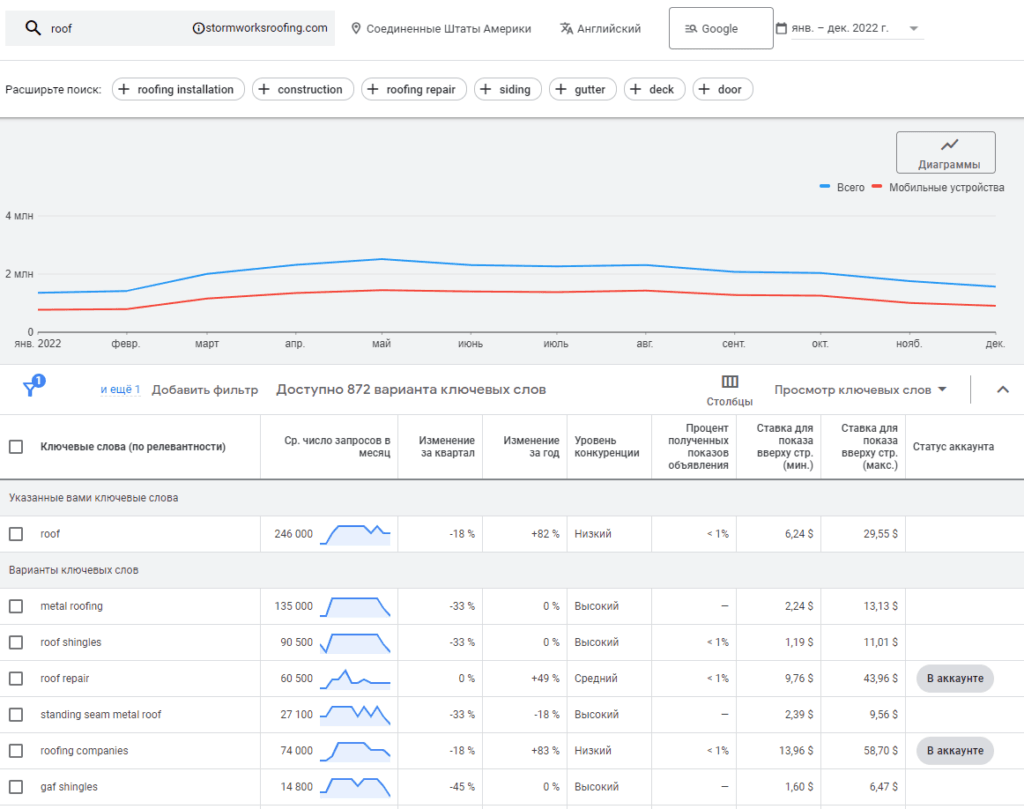Click В аккаунте badge for roof repair
Screen dimensions: 1024x809
[955, 678]
